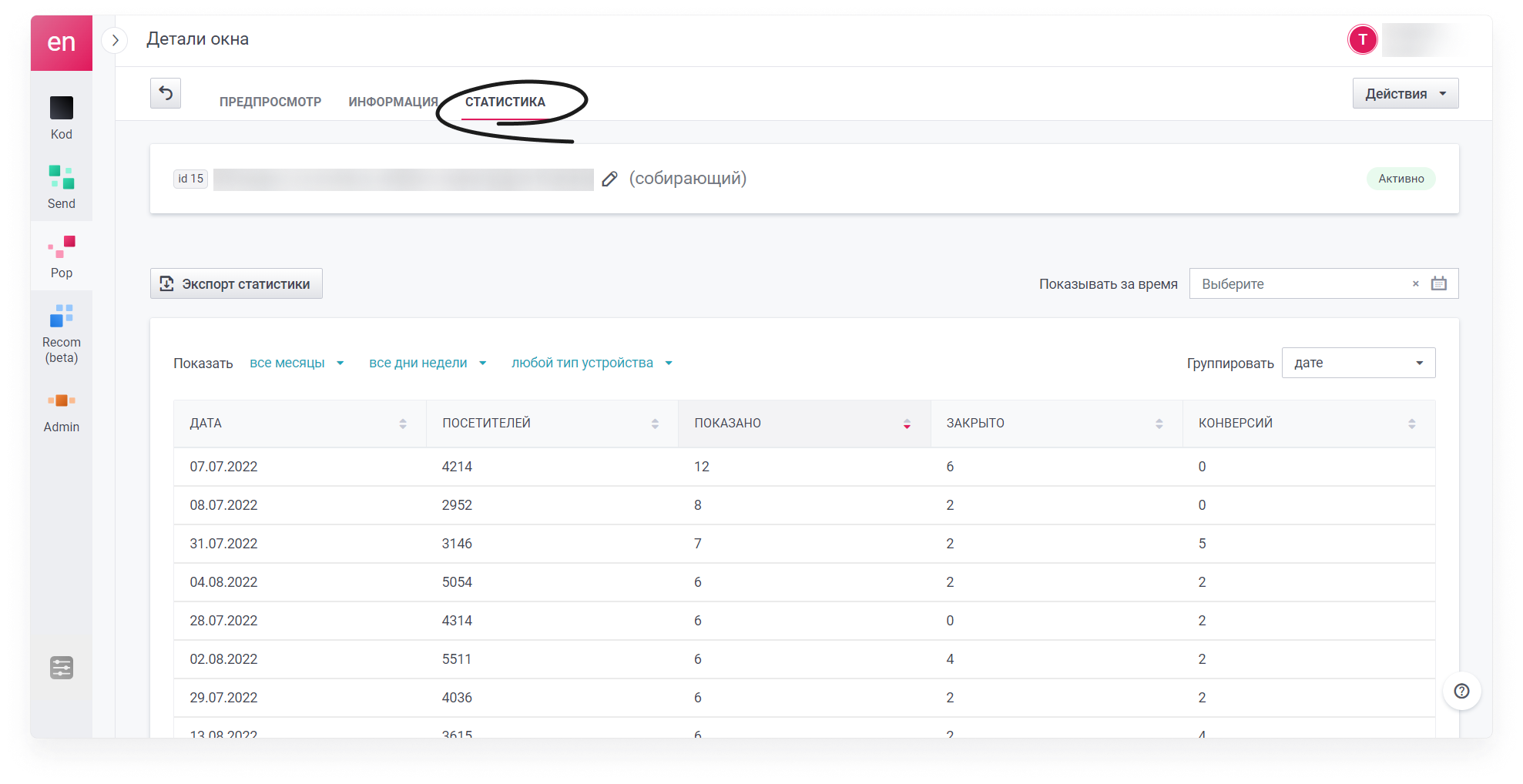
Task: Open Группировать 'дате' combo box
Action: (1358, 363)
